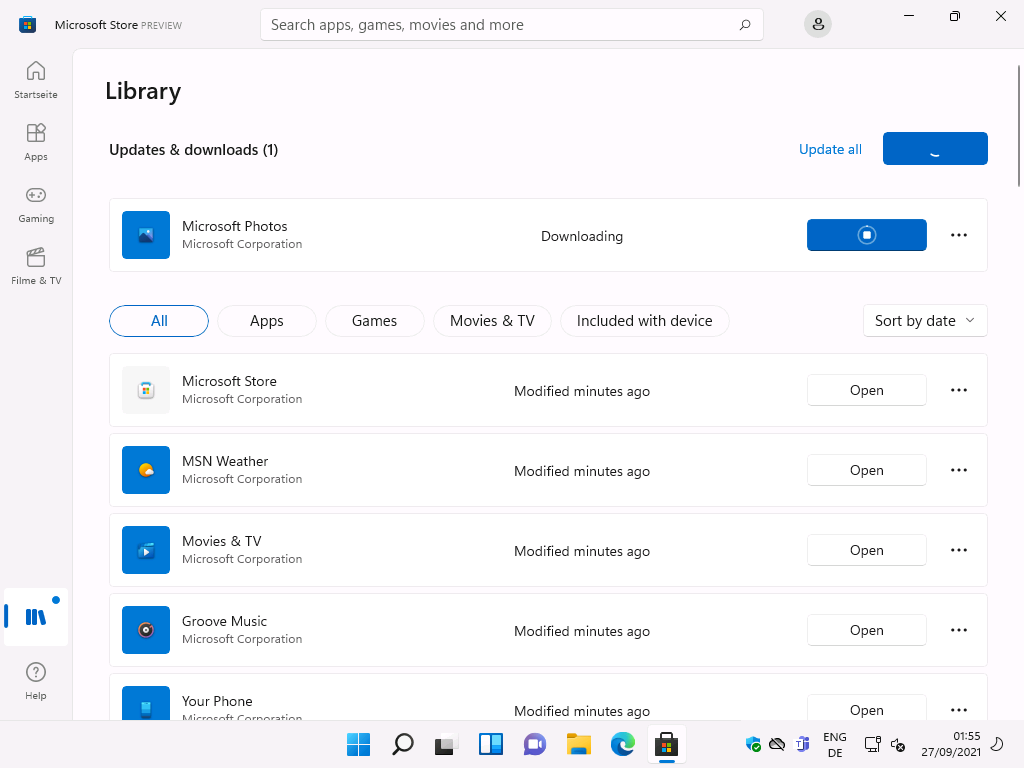Stop the Microsoft Photos download
Screen dimensions: 1024x768
pyautogui.click(x=867, y=235)
